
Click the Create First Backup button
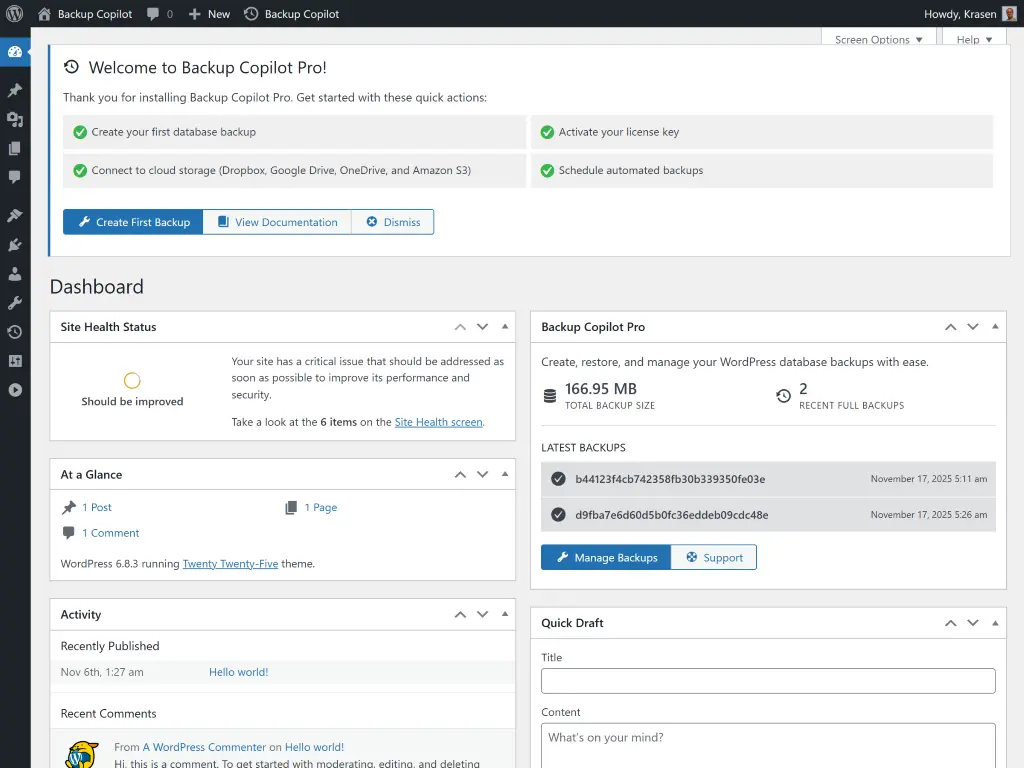[132, 221]
